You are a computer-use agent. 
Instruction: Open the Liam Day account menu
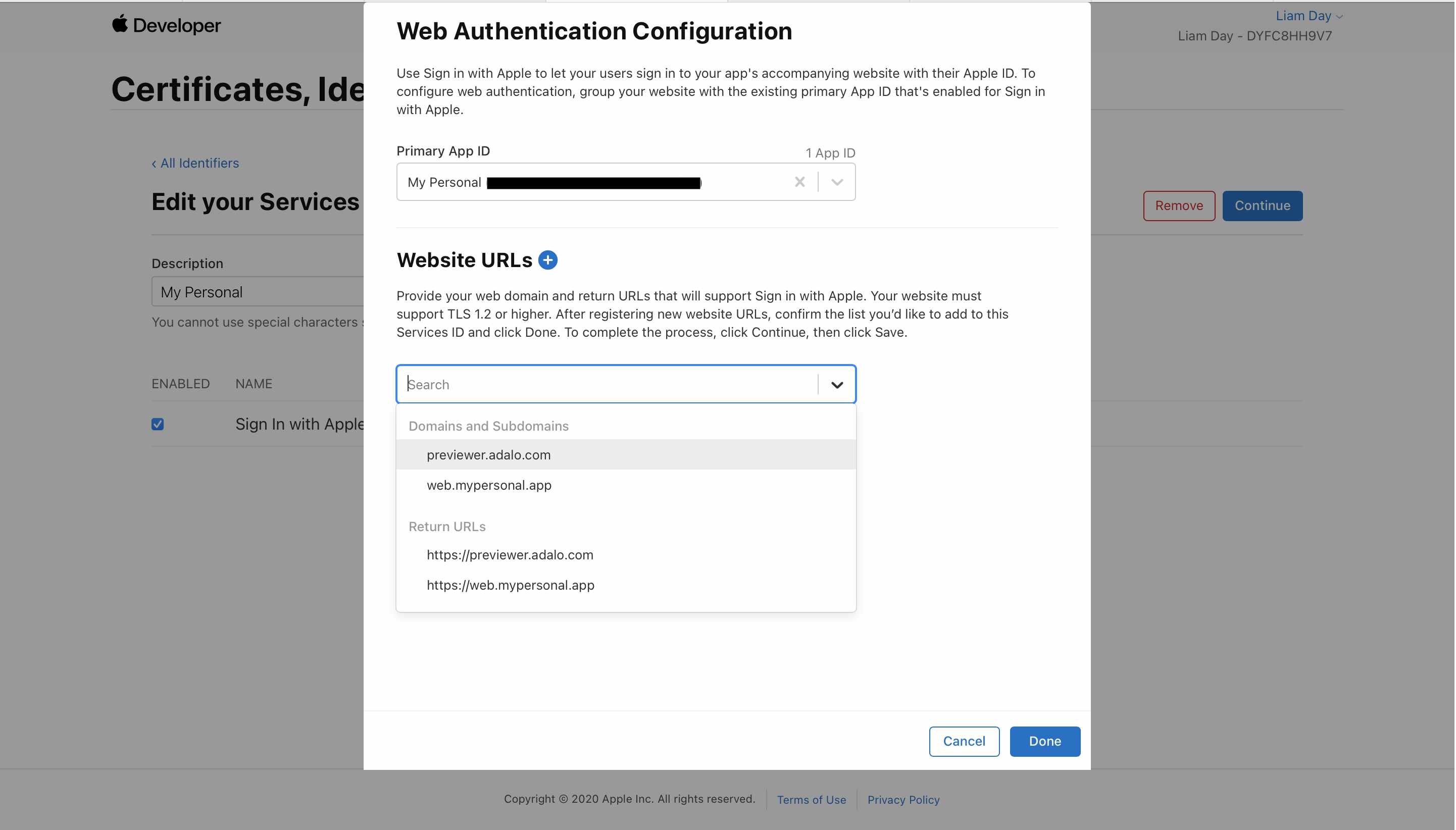[x=1308, y=16]
